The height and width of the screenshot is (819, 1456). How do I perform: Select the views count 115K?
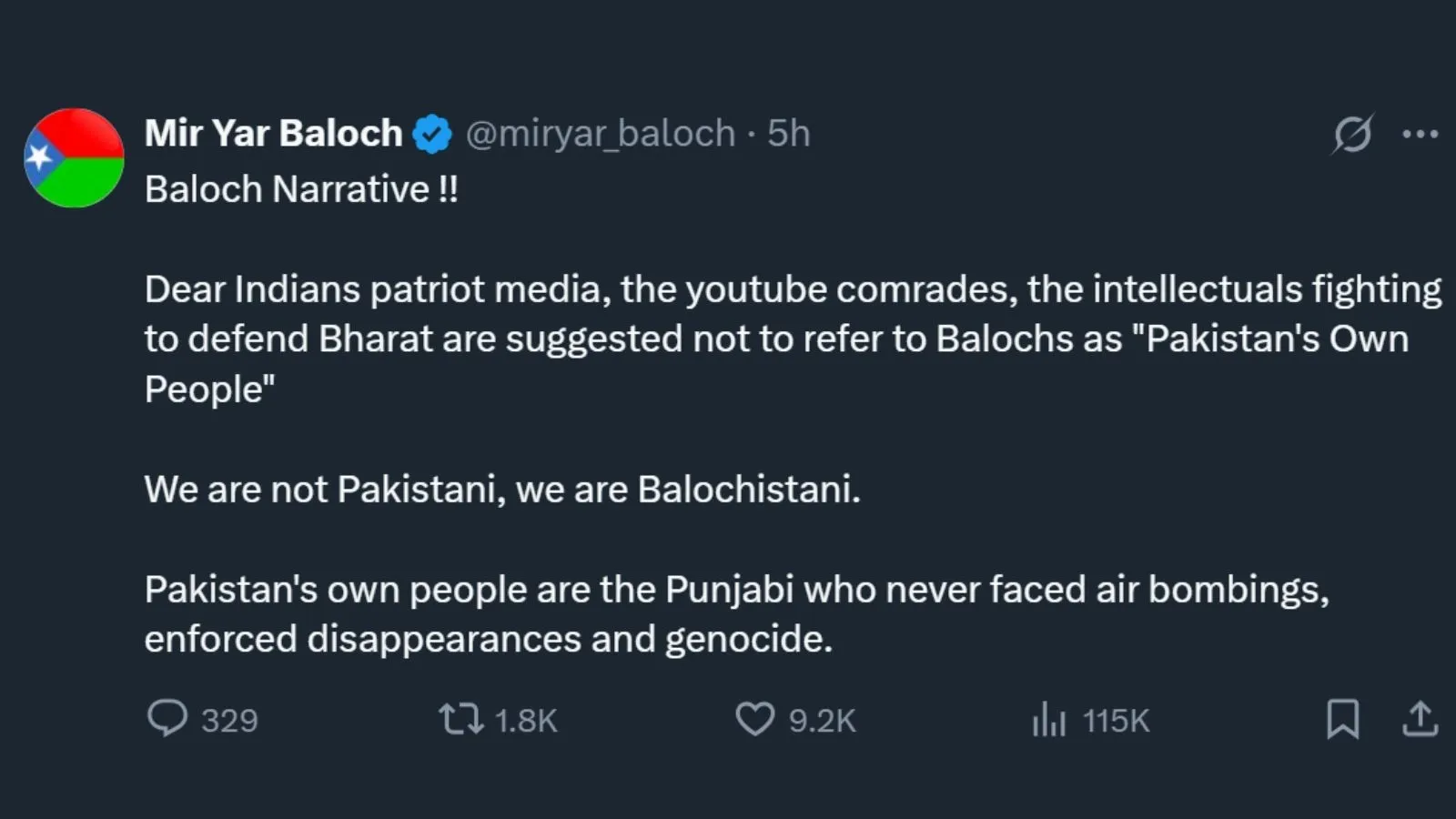click(x=1115, y=721)
